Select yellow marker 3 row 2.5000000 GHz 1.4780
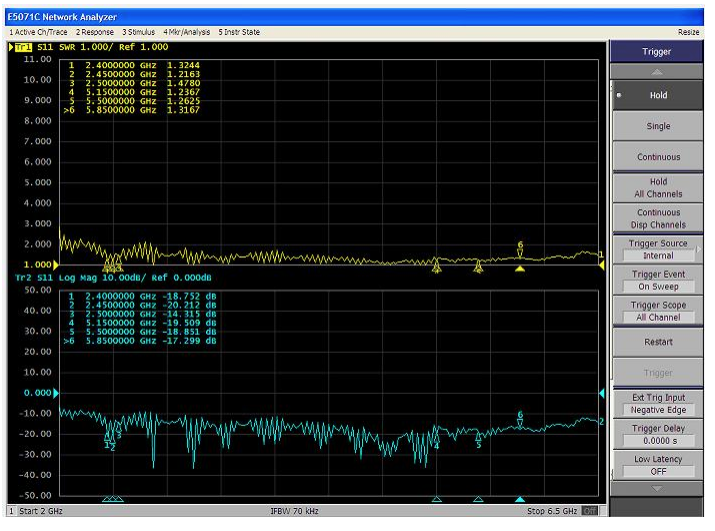 [x=134, y=83]
